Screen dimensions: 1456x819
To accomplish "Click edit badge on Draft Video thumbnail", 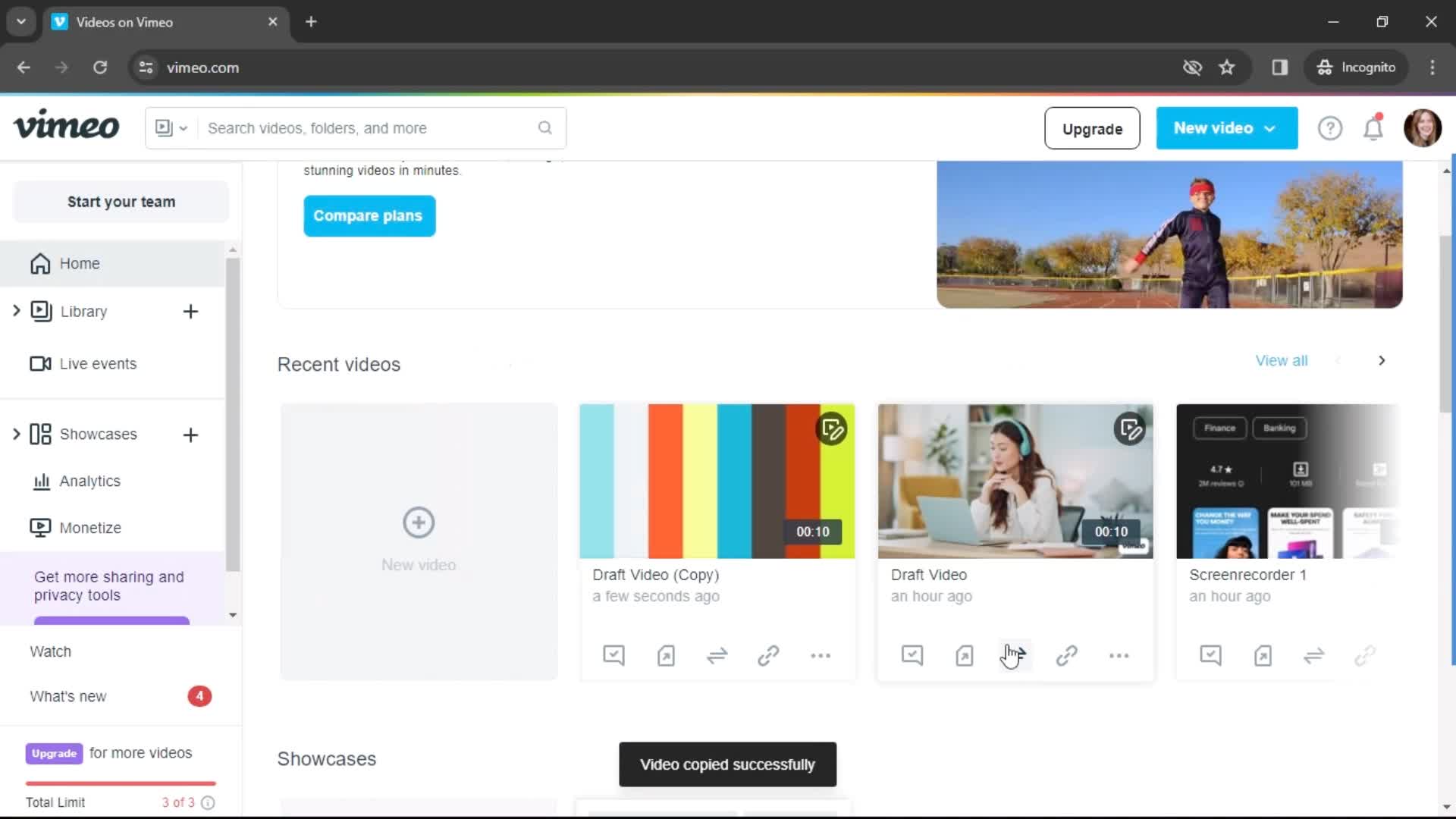I will click(1130, 429).
